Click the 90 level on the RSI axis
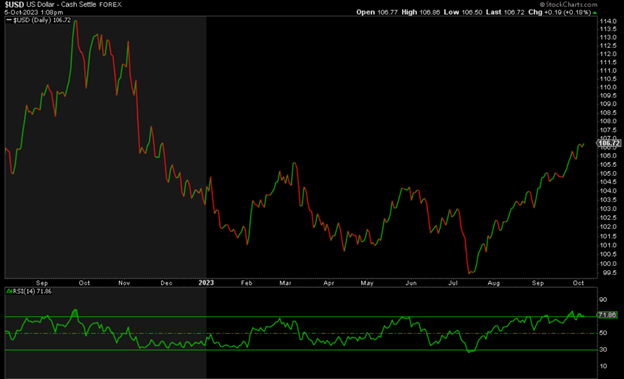The width and height of the screenshot is (624, 379). (603, 299)
